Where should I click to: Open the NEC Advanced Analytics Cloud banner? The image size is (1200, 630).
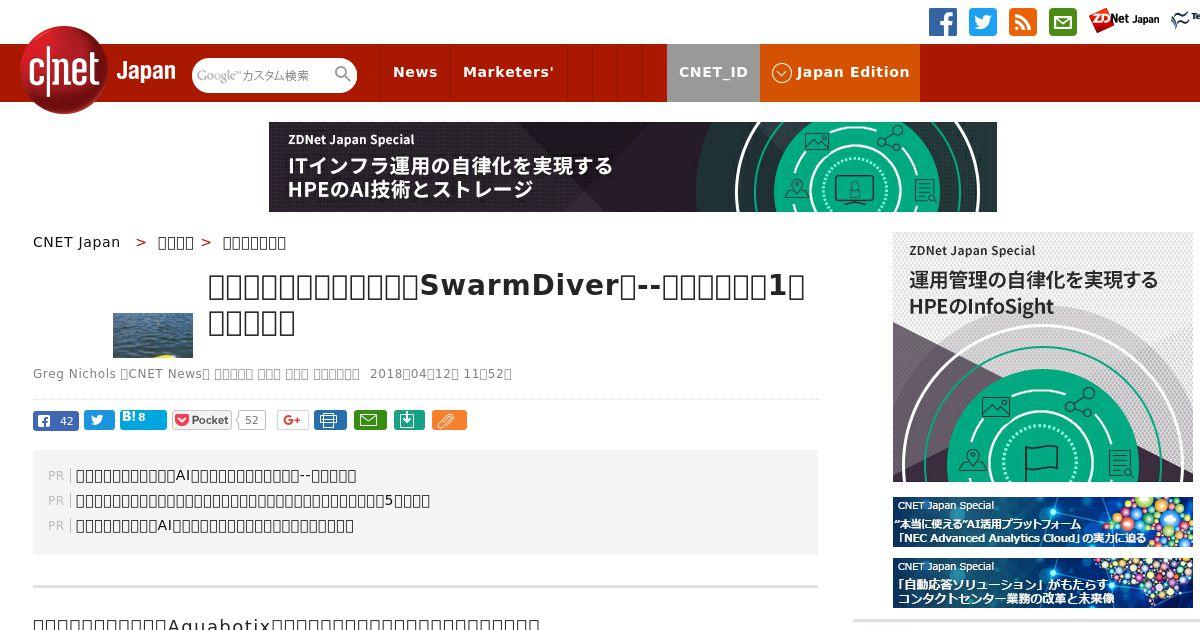1043,522
